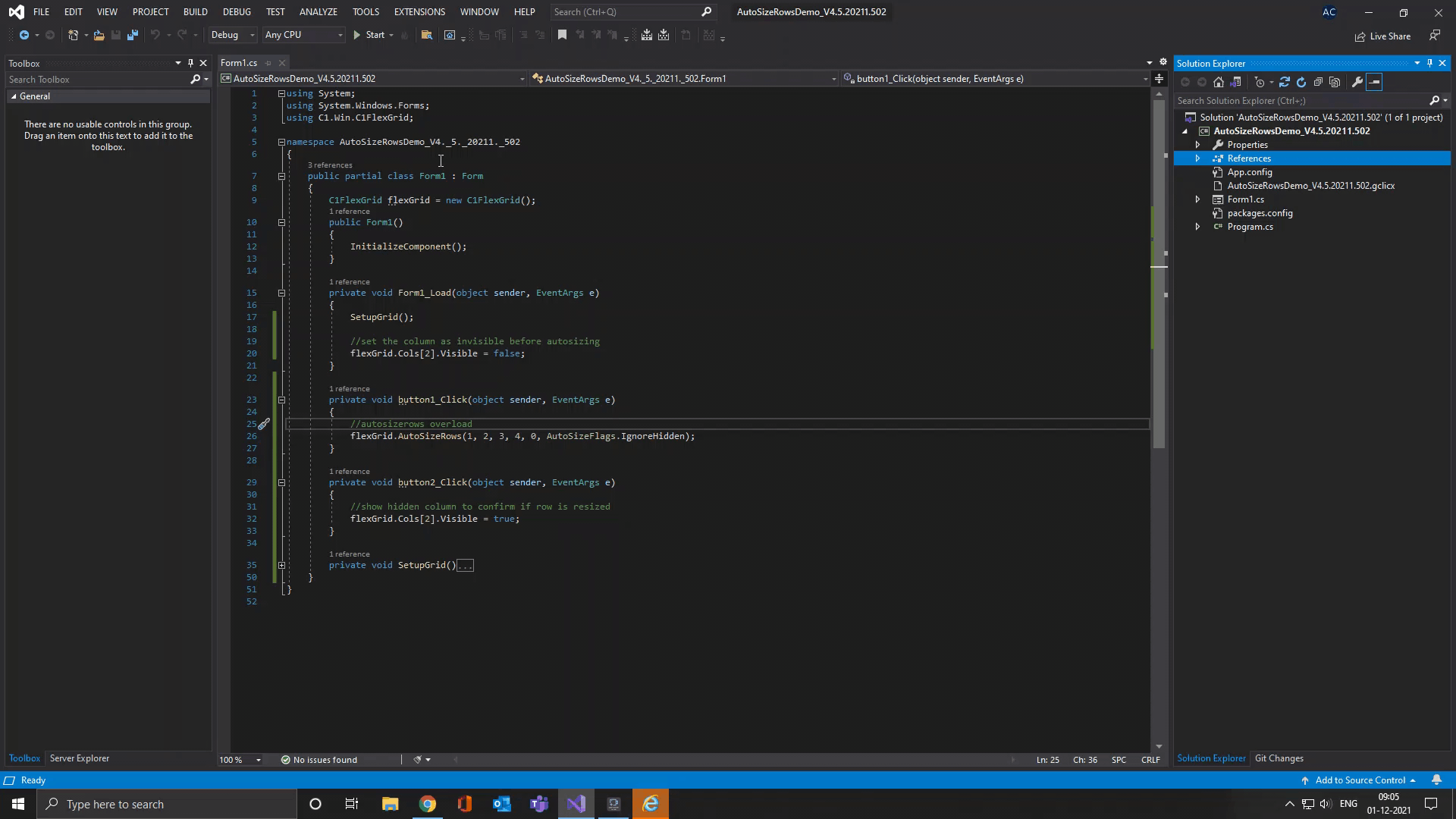Pin the Toolbox panel
The image size is (1456, 819).
(x=190, y=63)
